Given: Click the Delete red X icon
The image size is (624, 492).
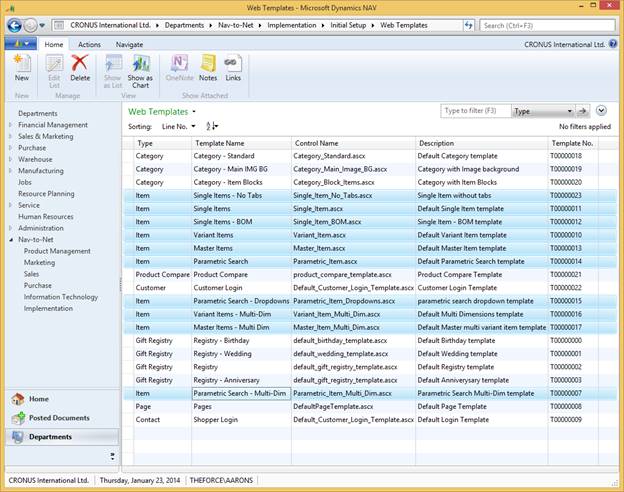Looking at the screenshot, I should tap(80, 64).
